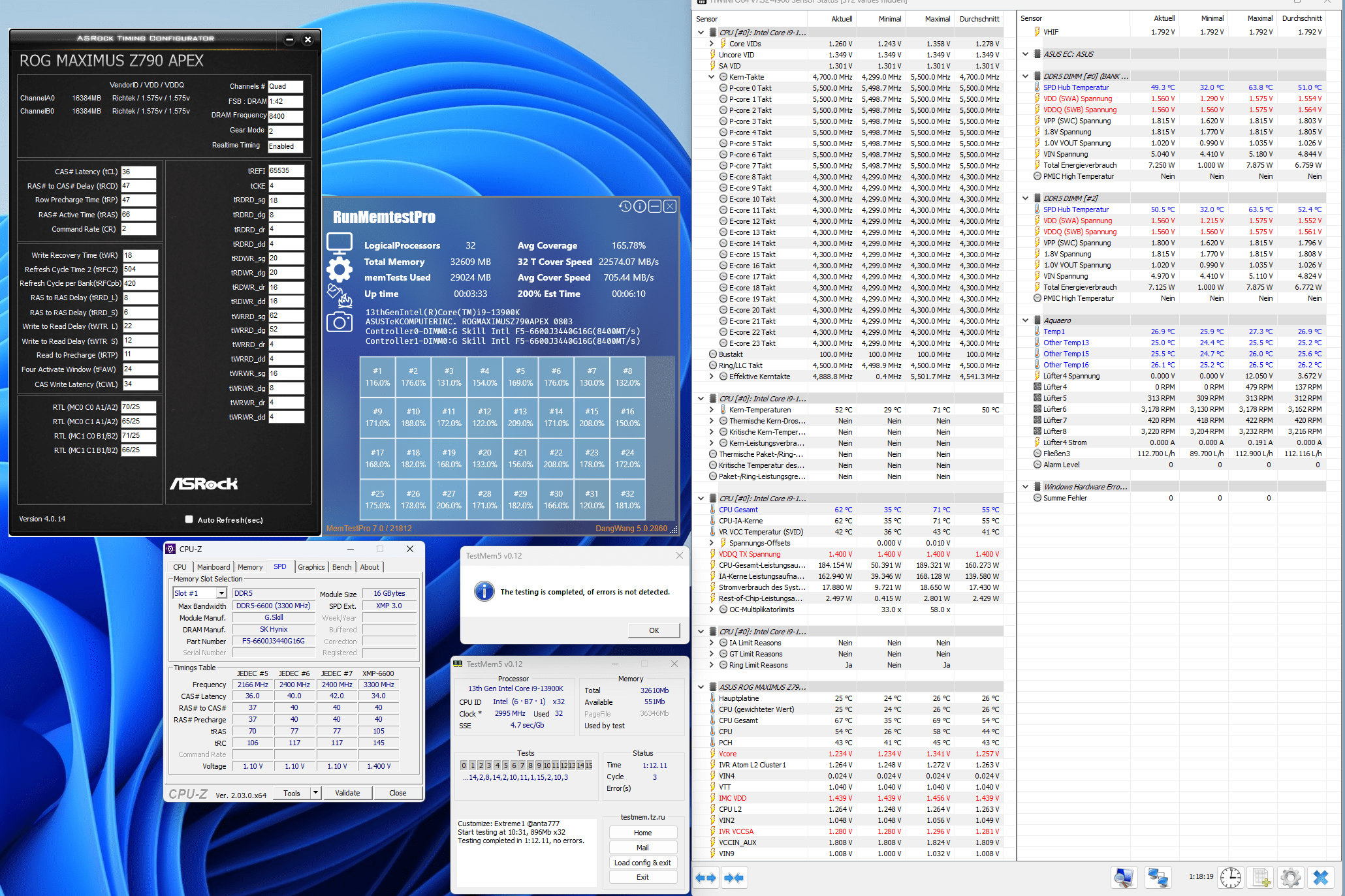Open RunMemtestPro info icon
Viewport: 1345px width, 896px height.
pyautogui.click(x=640, y=206)
